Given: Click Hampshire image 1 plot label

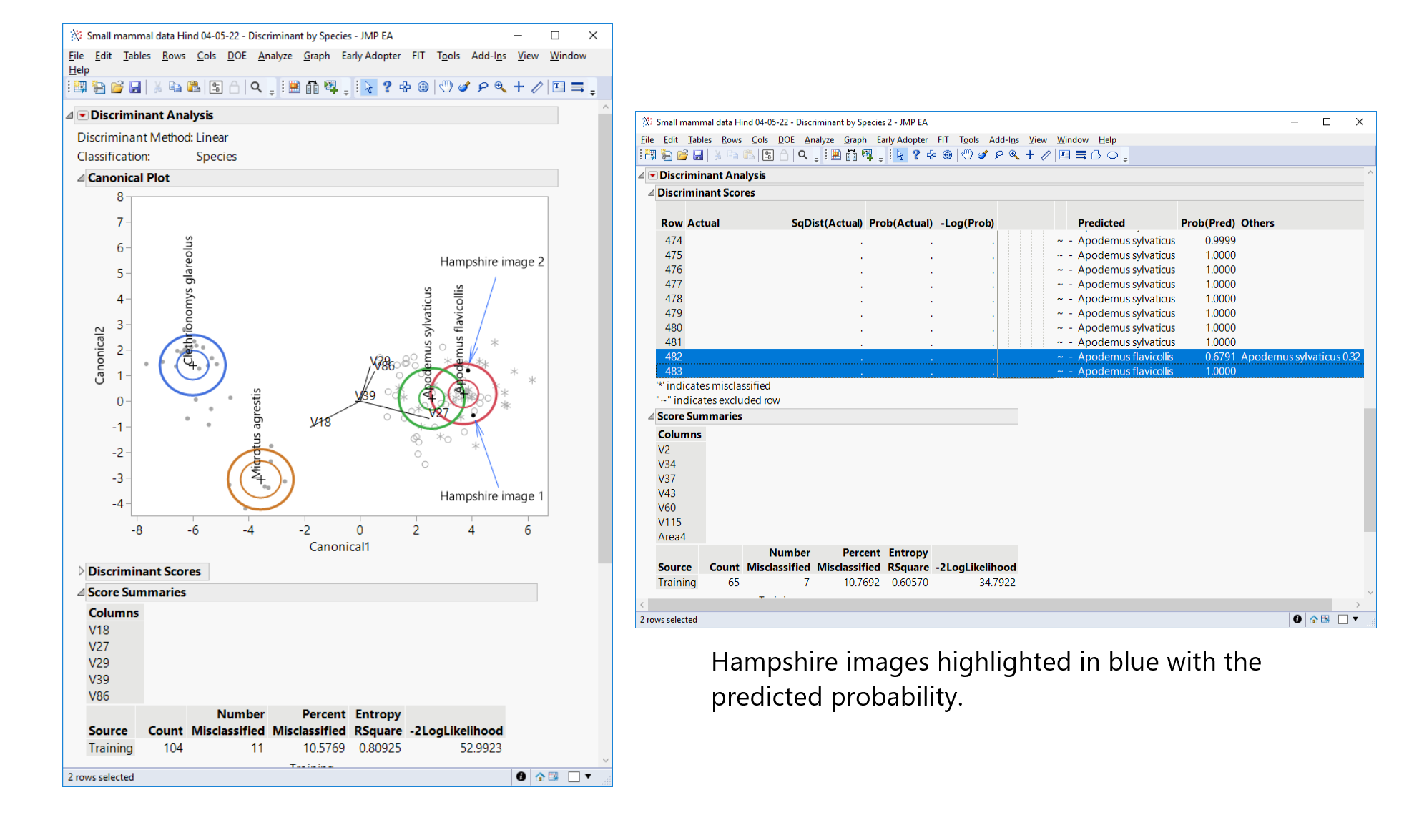Looking at the screenshot, I should click(491, 496).
